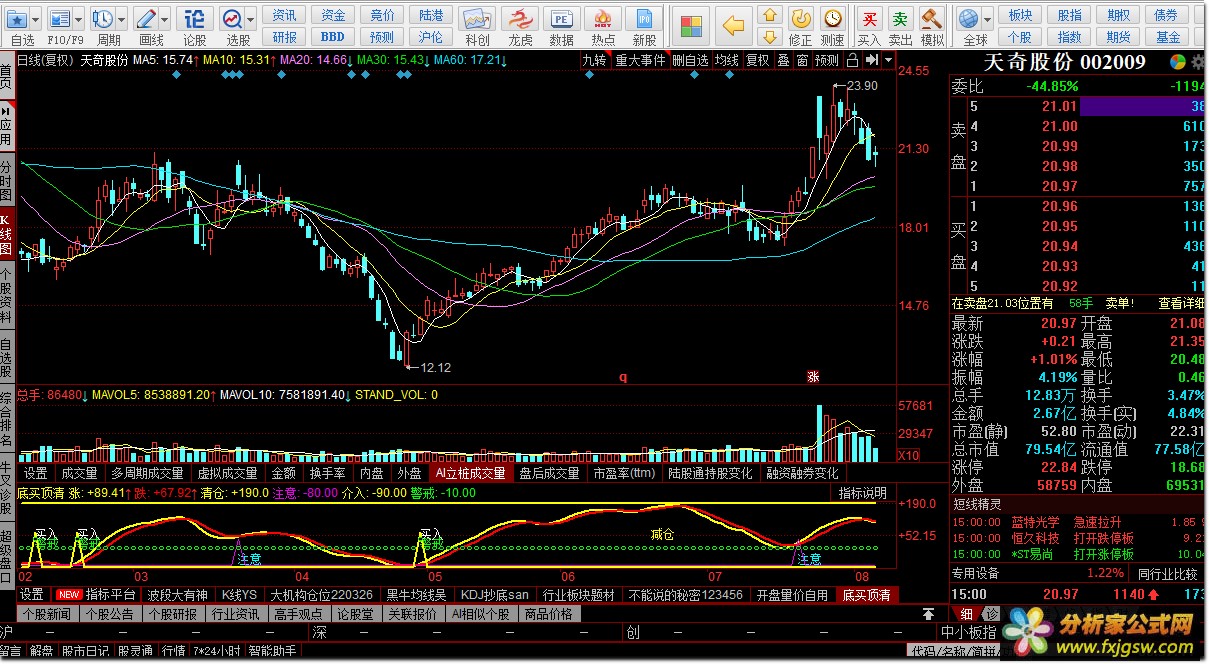The image size is (1210, 664).
Task: Select the 画线 drawing pencil icon
Action: coord(146,18)
